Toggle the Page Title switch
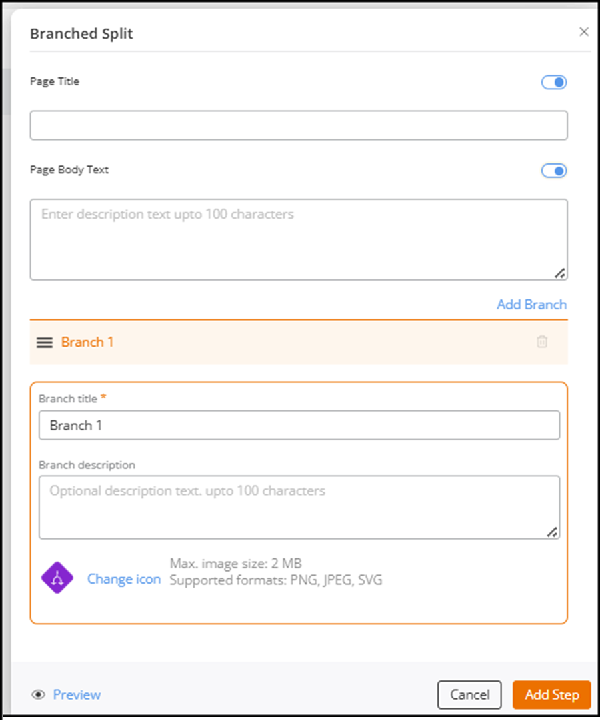This screenshot has height=720, width=601. click(554, 82)
